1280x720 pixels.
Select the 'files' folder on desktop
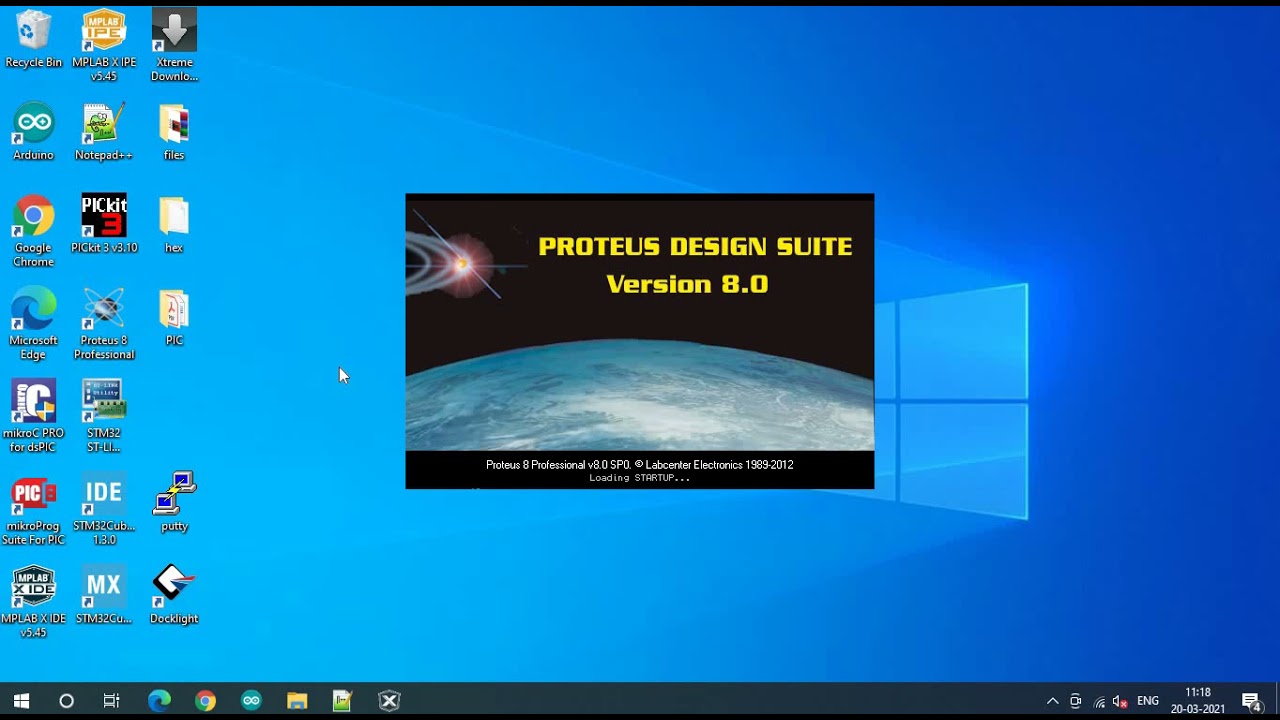[174, 131]
